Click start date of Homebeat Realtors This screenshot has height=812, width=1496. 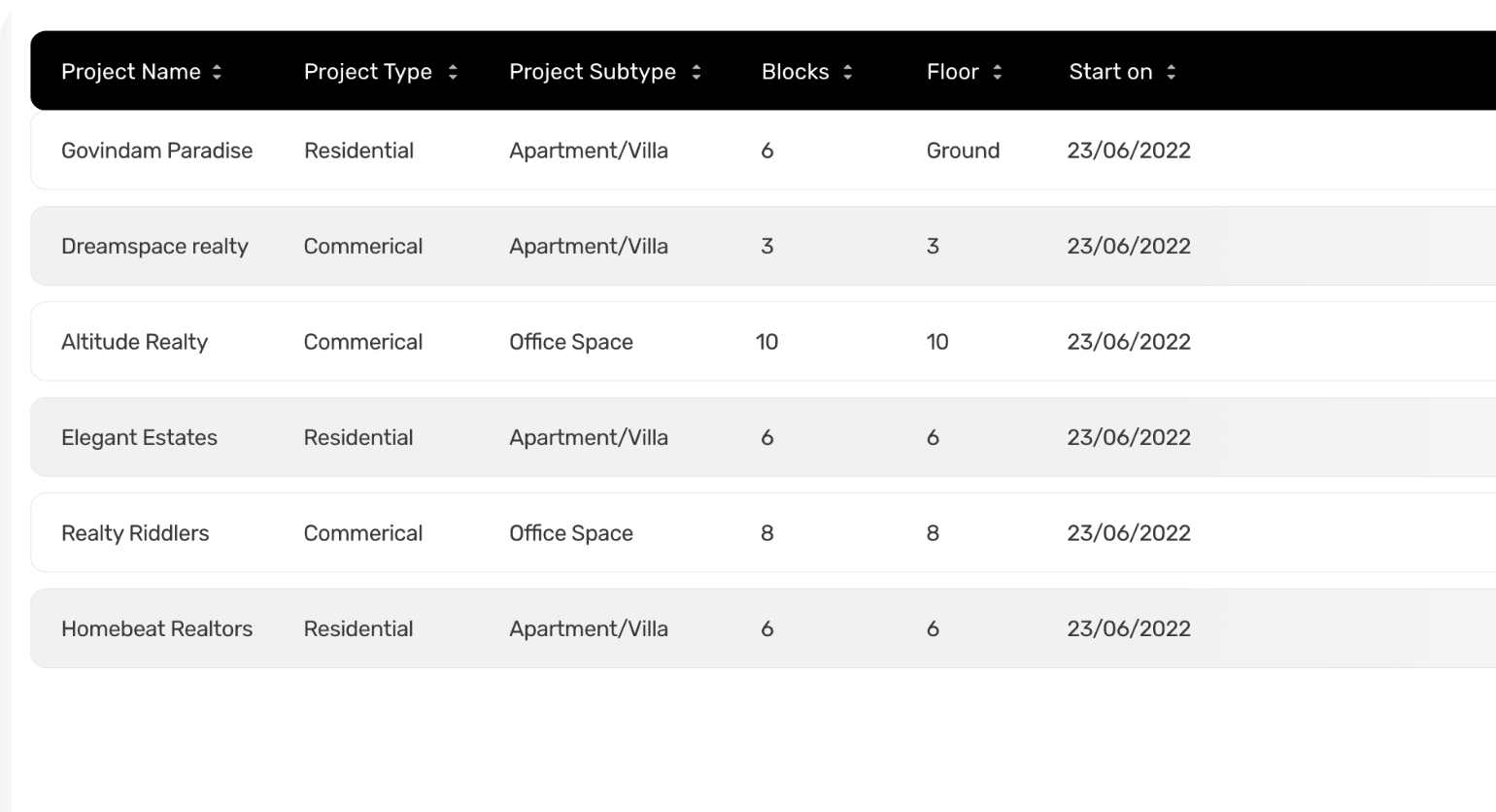click(1129, 628)
